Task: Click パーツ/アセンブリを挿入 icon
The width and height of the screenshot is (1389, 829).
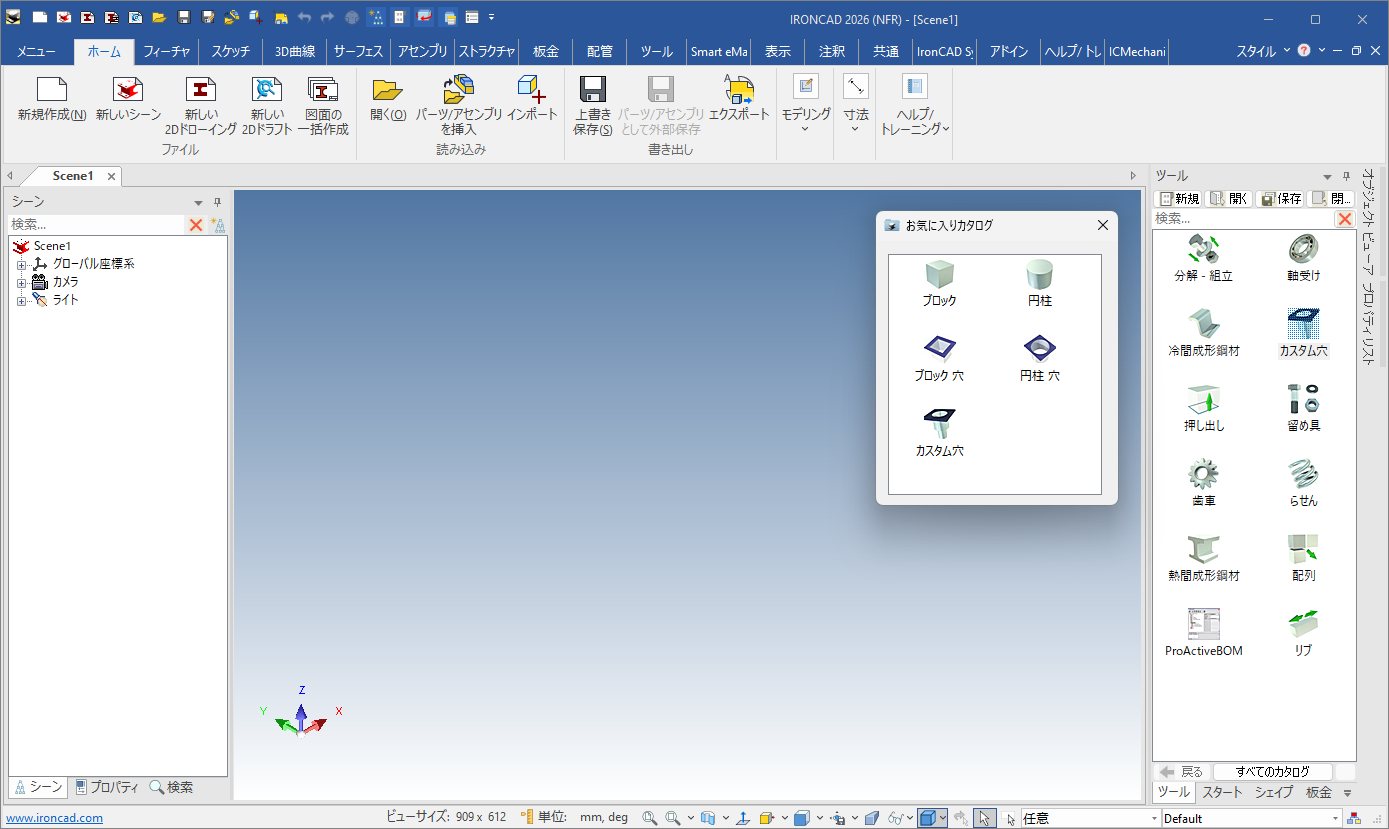Action: (x=459, y=89)
